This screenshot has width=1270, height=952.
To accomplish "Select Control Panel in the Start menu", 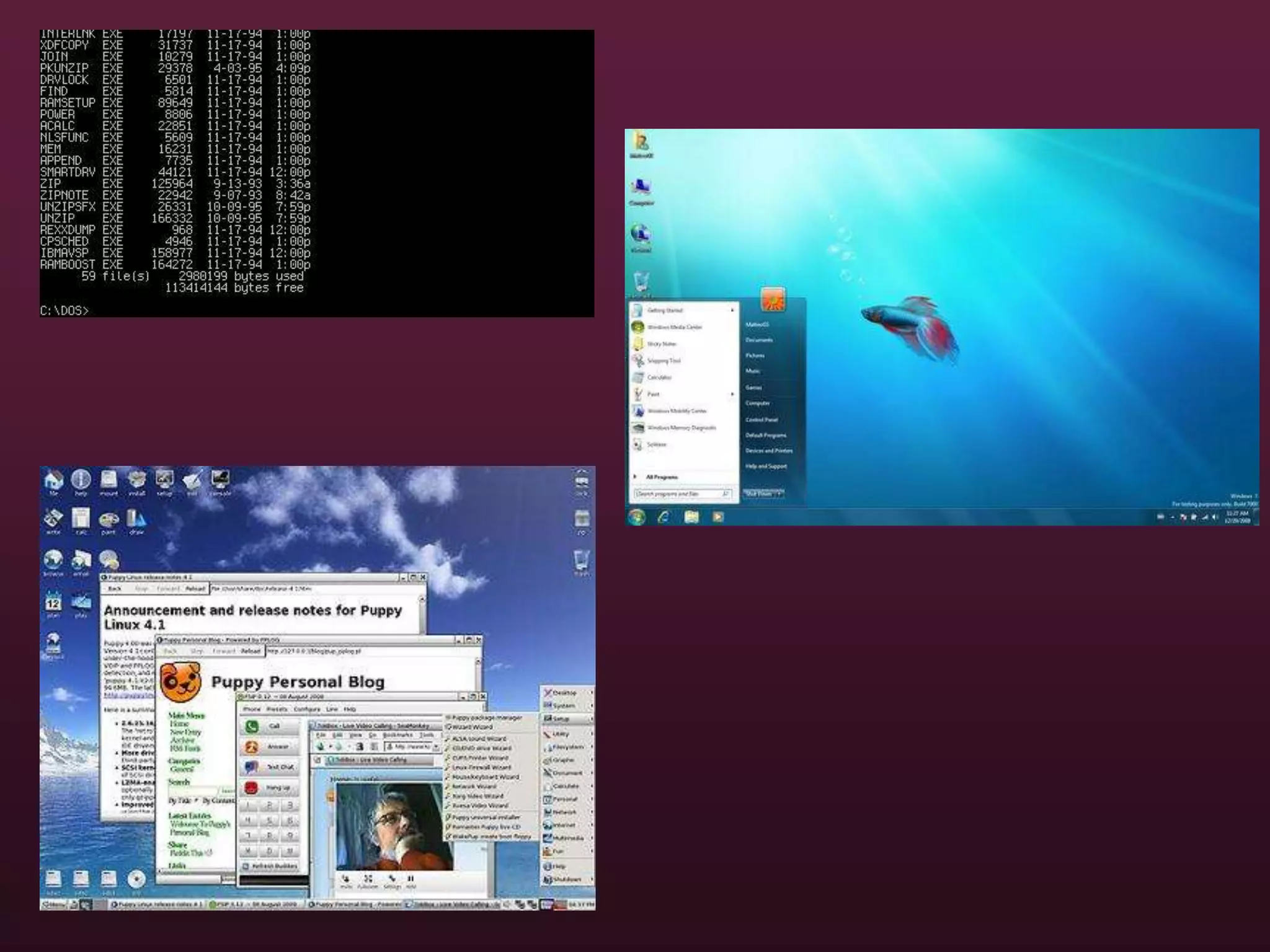I will pos(762,420).
